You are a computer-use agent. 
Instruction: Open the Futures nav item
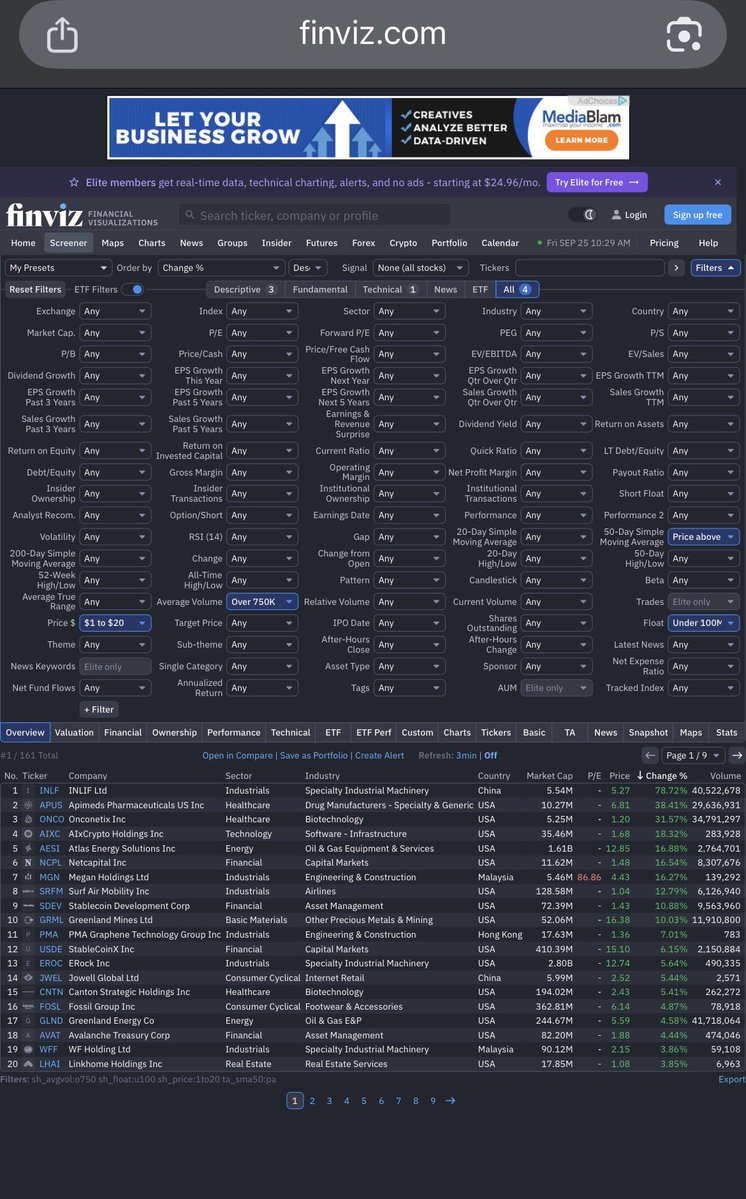coord(322,243)
